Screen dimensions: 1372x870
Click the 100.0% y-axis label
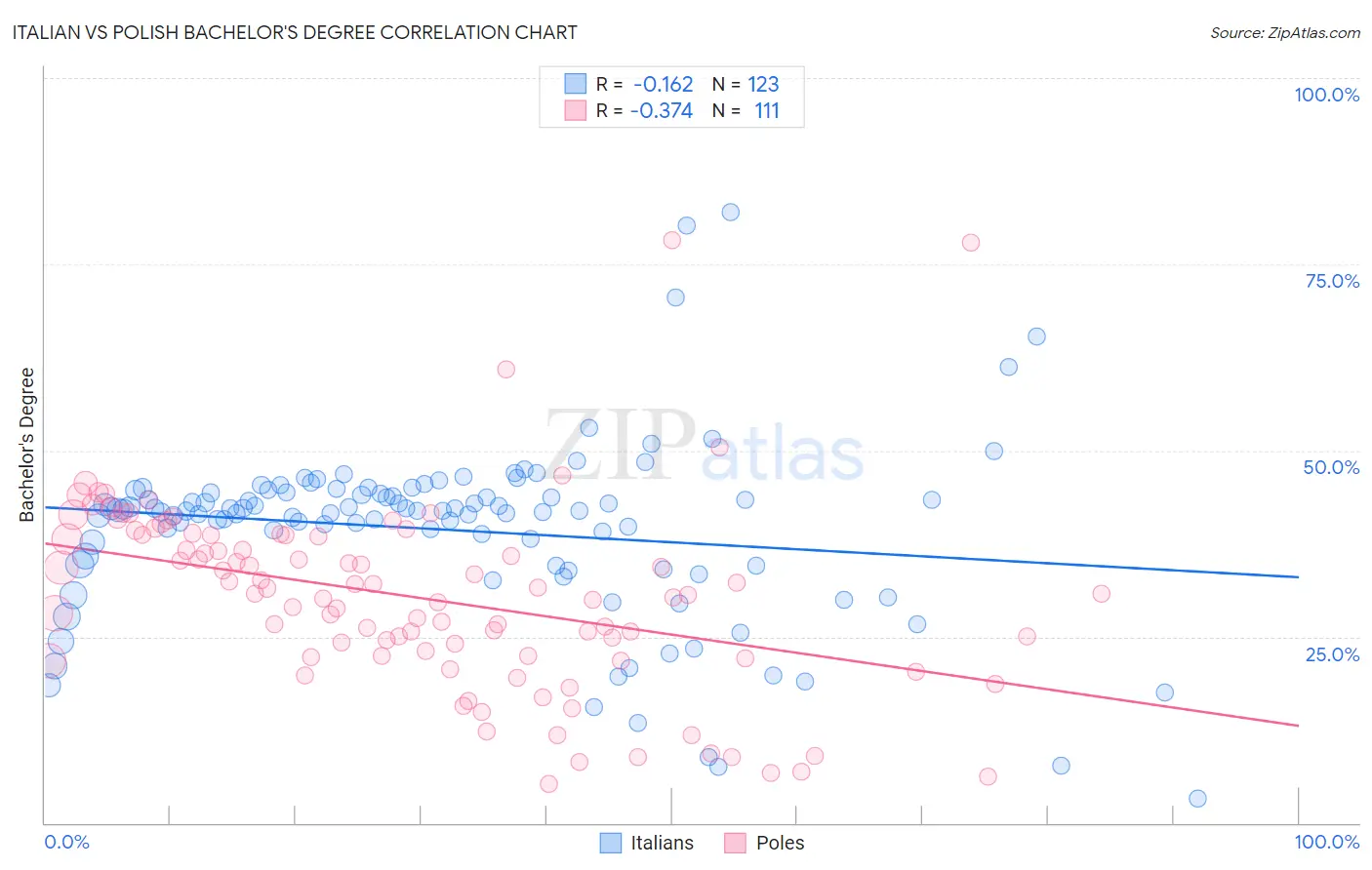click(x=1327, y=95)
